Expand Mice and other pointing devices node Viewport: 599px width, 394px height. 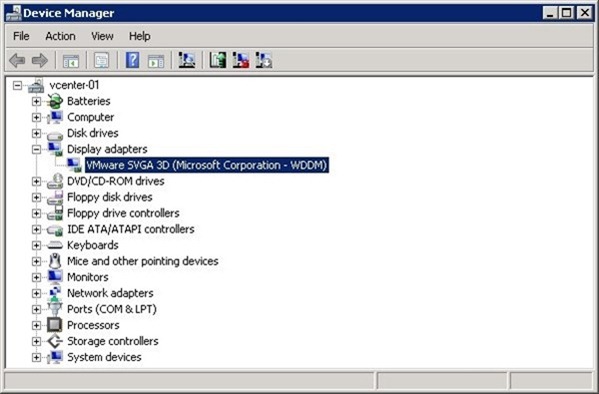click(36, 261)
